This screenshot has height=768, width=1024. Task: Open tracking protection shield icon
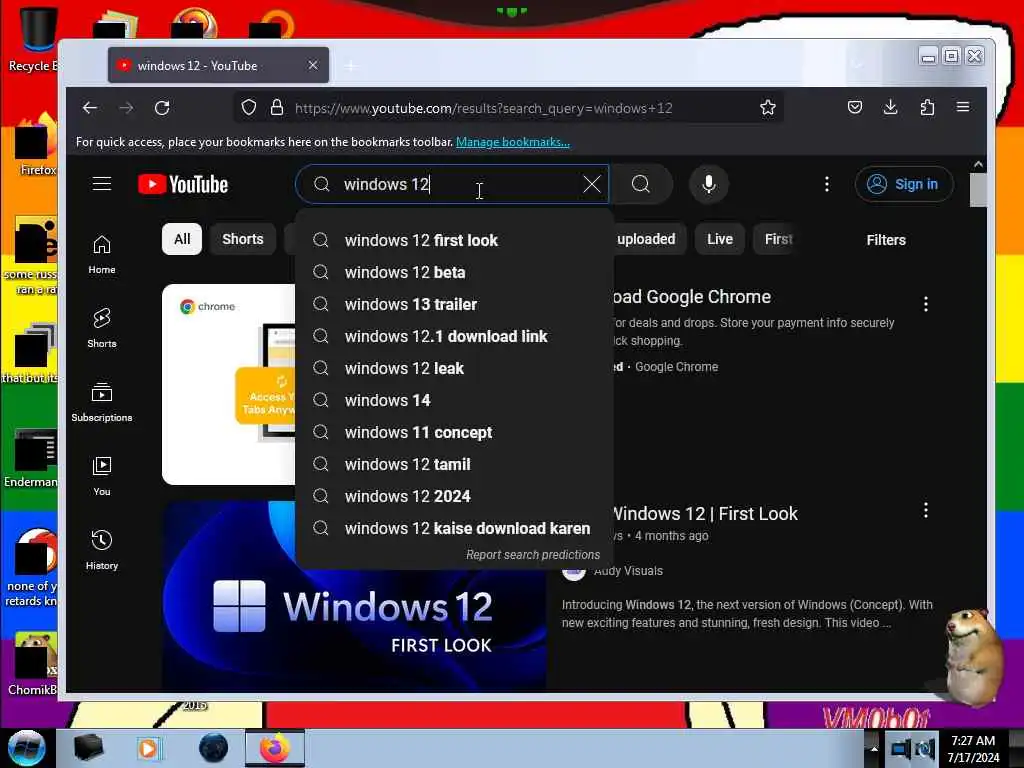(249, 108)
